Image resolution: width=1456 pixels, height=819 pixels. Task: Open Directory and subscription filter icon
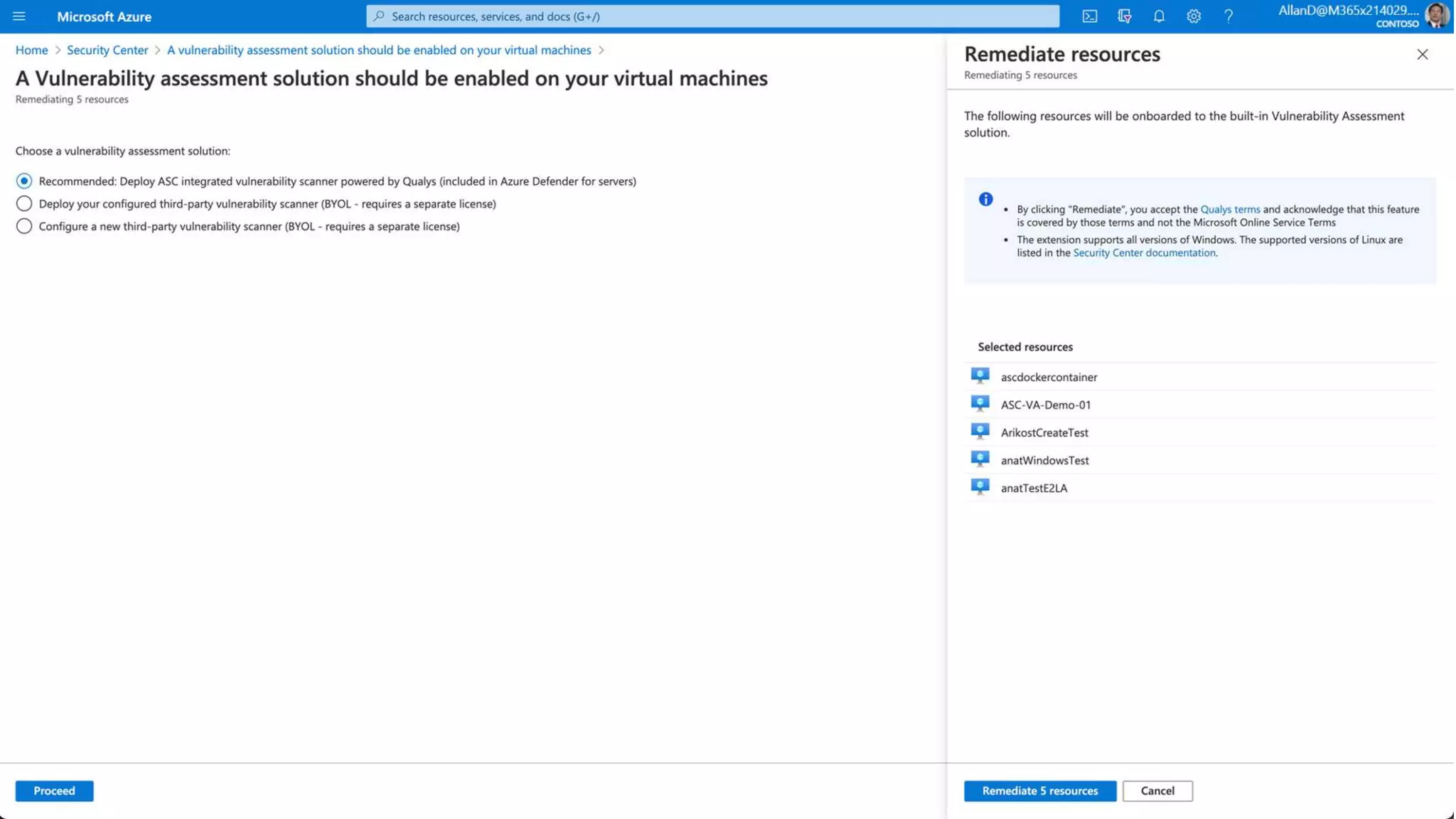tap(1125, 16)
